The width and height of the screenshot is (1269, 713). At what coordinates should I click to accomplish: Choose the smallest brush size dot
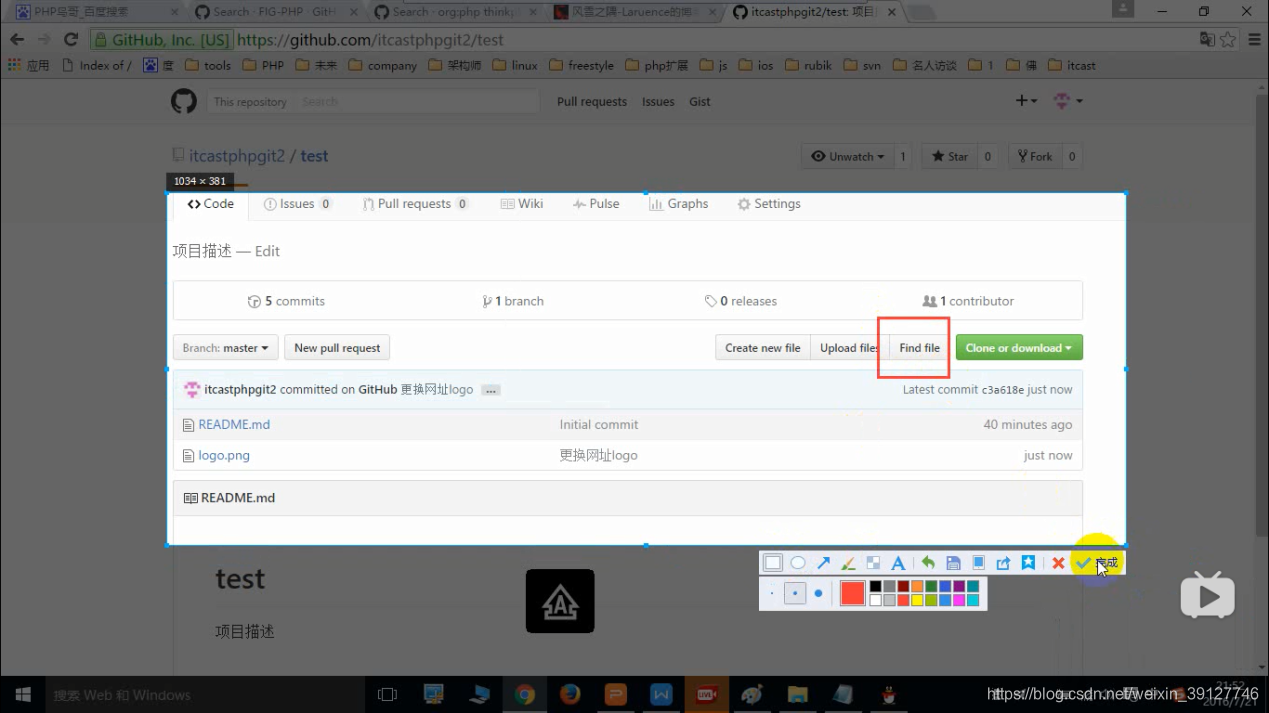772,594
